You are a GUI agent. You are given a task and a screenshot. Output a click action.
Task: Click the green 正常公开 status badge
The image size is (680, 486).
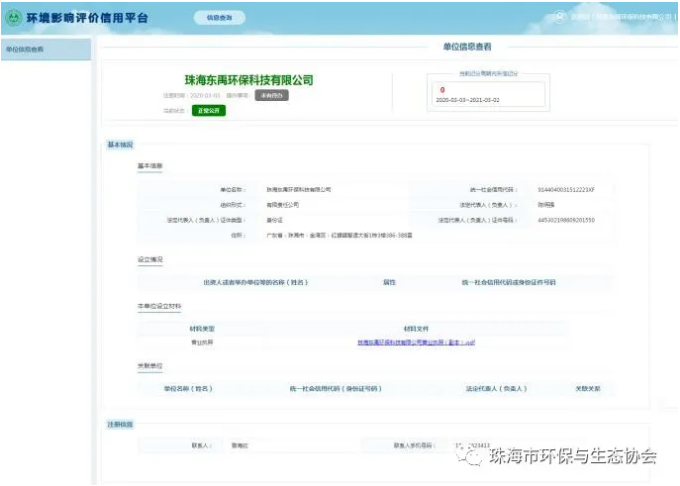point(209,111)
